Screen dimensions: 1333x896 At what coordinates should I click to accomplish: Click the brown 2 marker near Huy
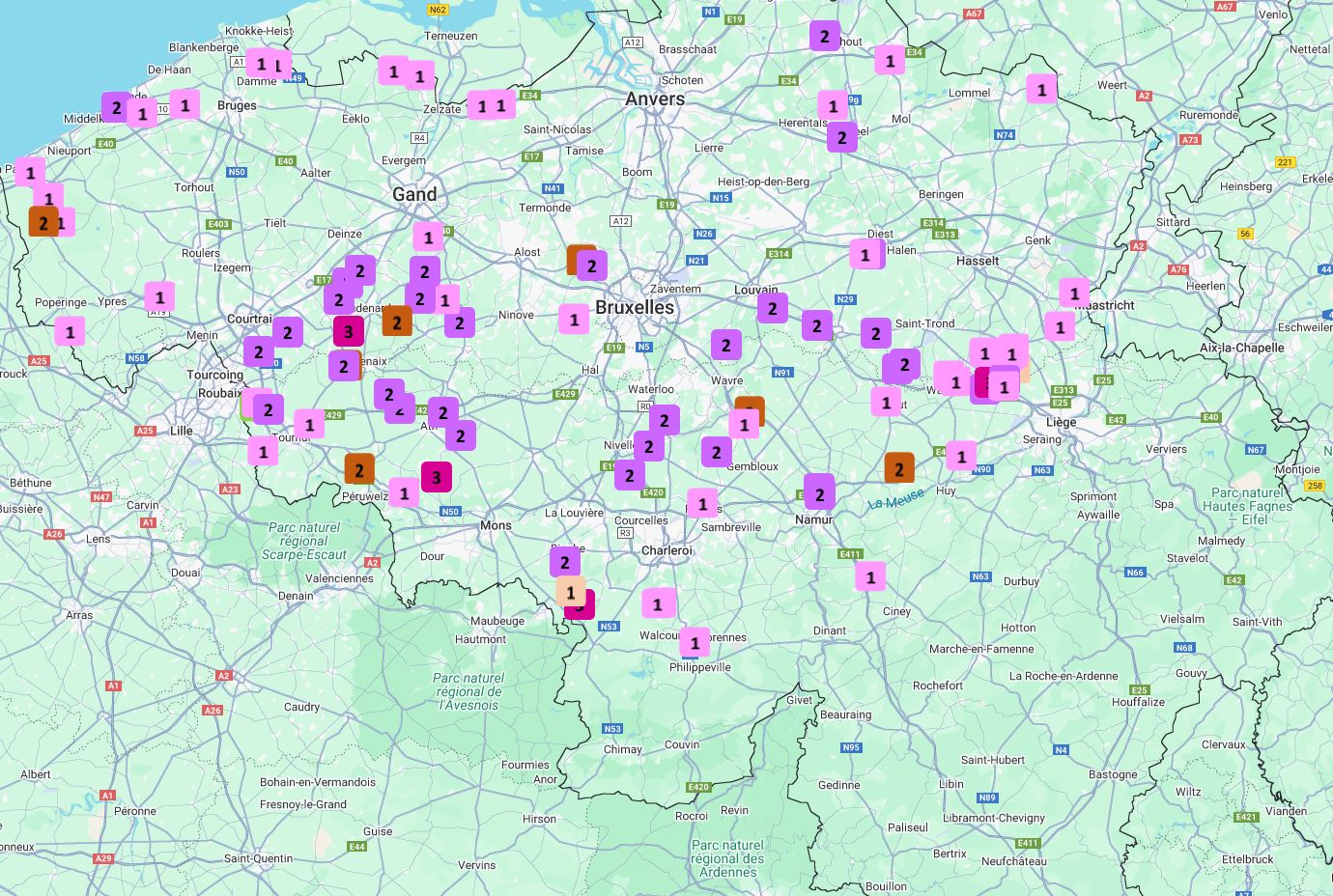899,468
